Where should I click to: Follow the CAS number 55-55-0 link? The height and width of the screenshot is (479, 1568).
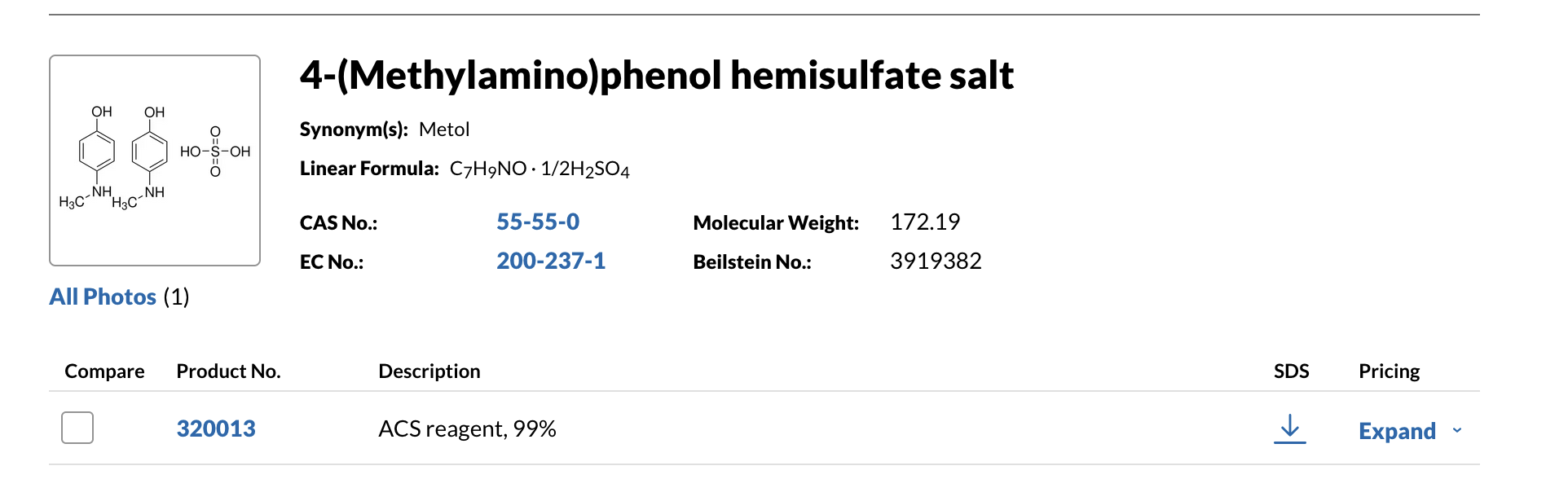coord(538,222)
